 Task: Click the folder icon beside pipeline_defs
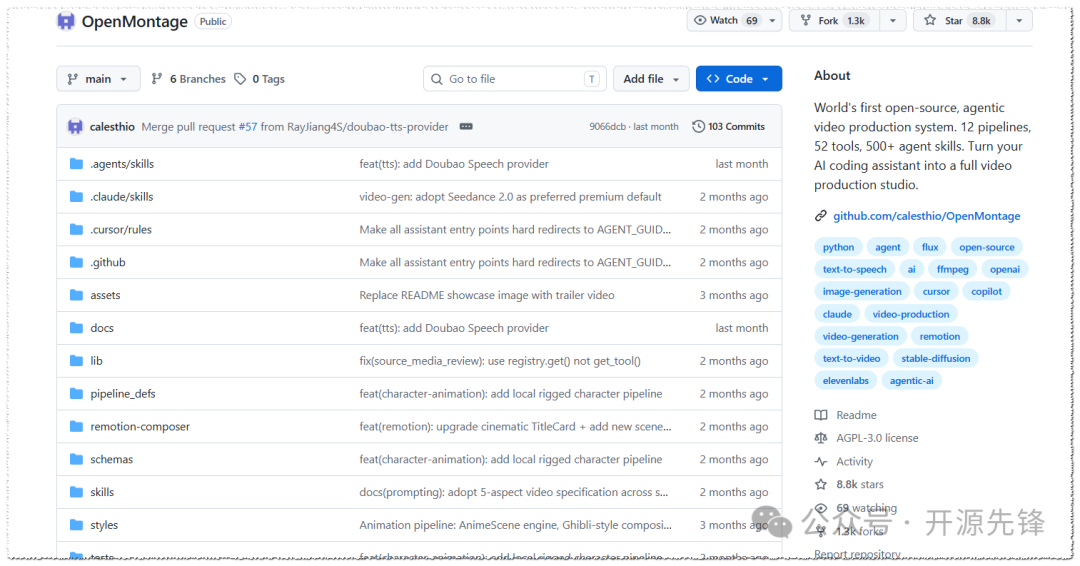[76, 394]
